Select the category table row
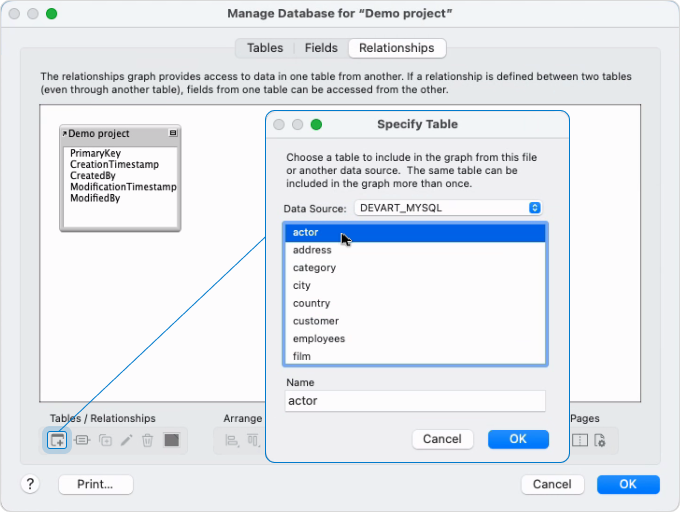This screenshot has width=680, height=512. point(415,268)
